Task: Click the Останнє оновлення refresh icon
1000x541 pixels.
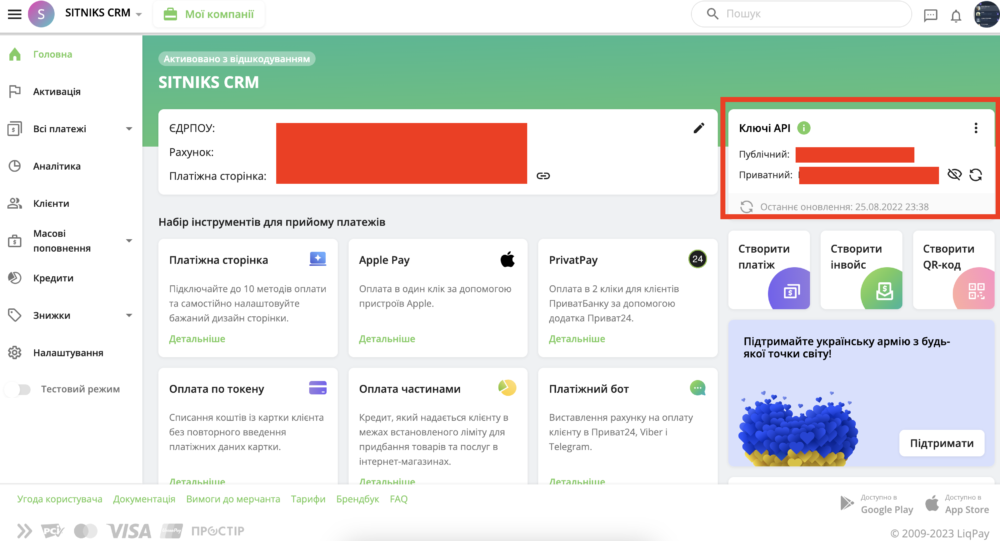Action: pyautogui.click(x=746, y=207)
